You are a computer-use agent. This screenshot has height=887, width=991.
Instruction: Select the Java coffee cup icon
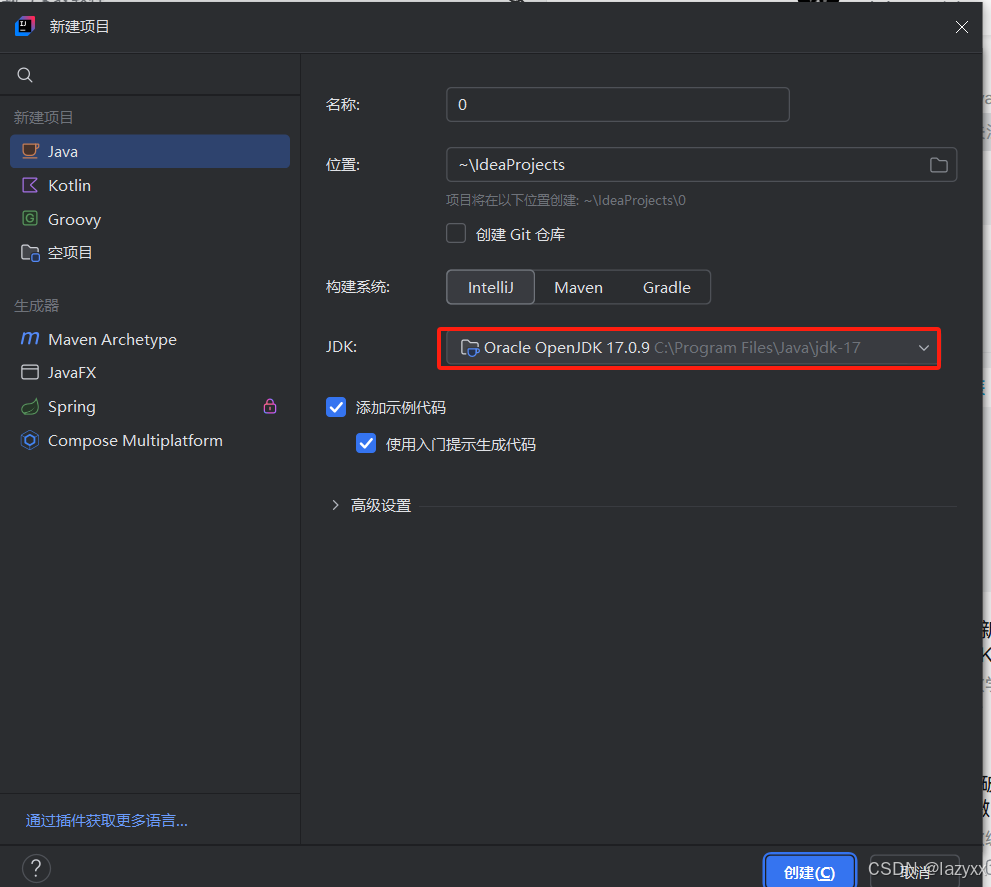[x=30, y=151]
